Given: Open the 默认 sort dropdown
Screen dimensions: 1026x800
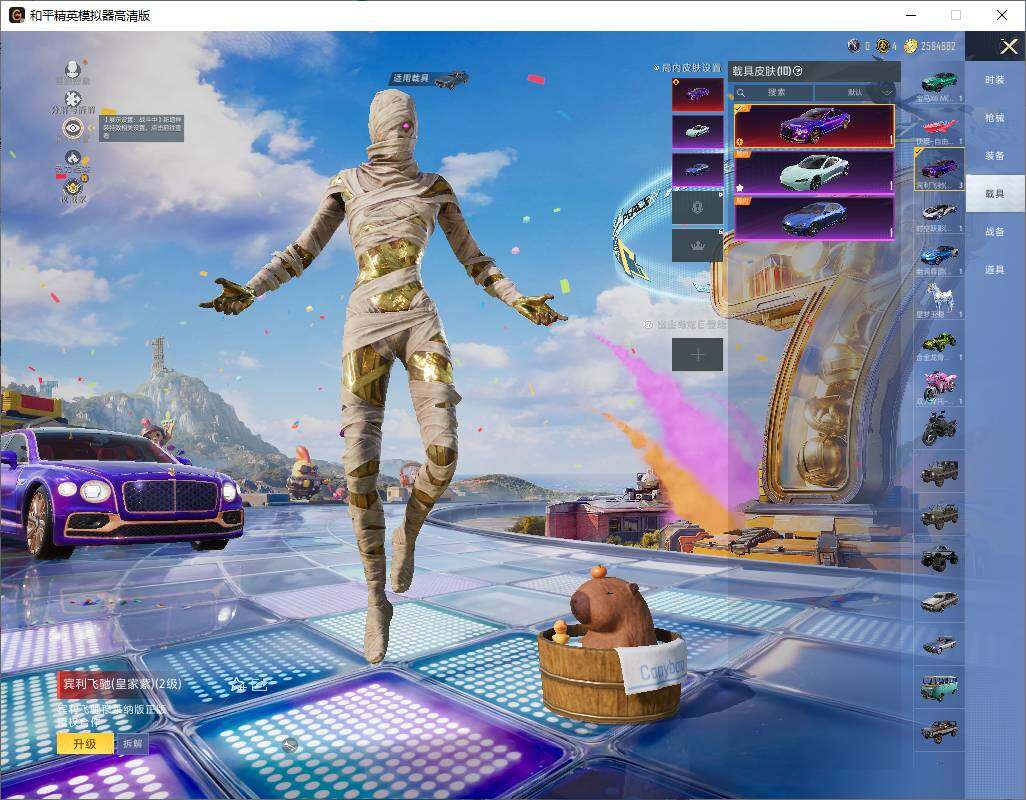Looking at the screenshot, I should coord(856,92).
